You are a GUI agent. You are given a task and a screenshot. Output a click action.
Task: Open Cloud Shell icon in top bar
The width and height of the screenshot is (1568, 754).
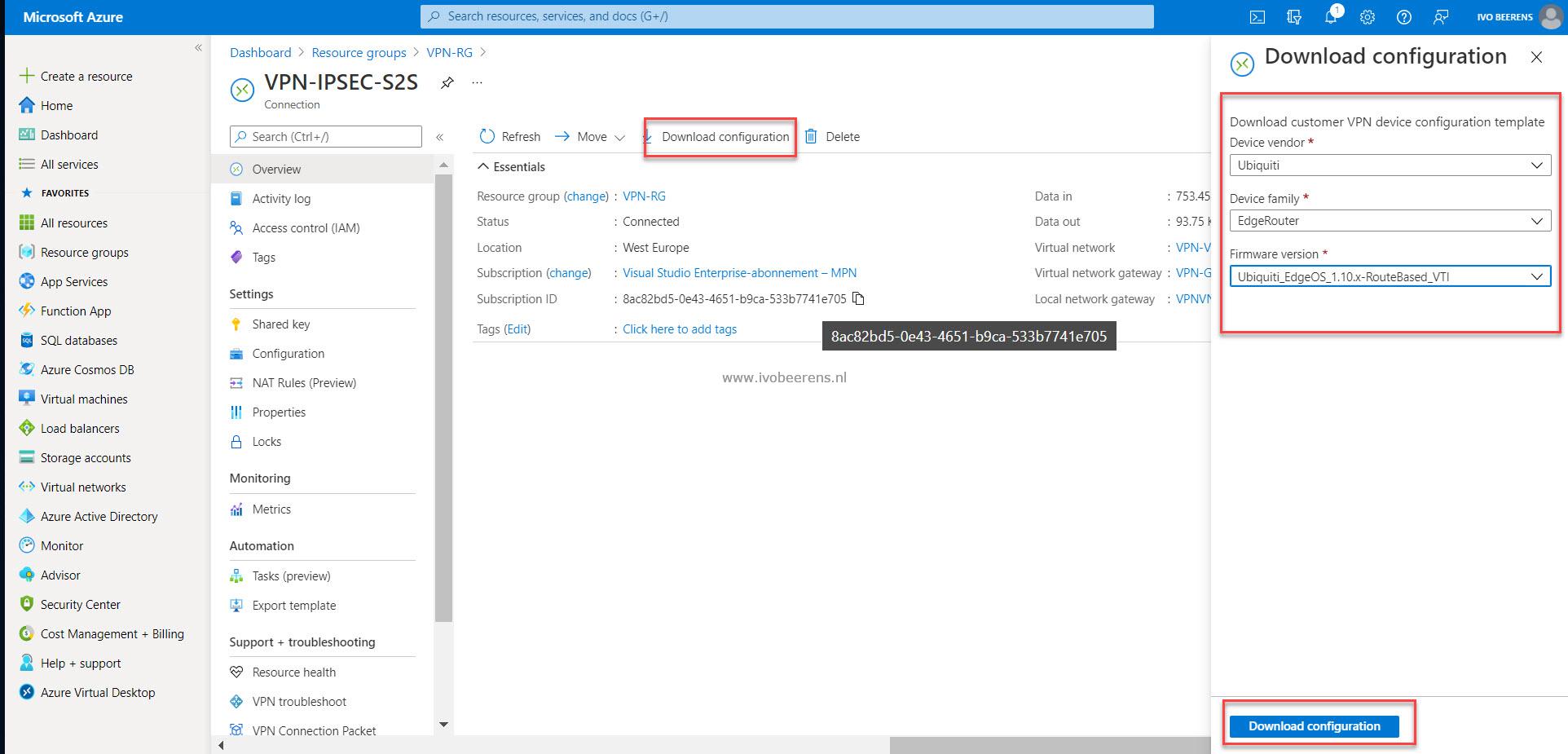click(1257, 16)
